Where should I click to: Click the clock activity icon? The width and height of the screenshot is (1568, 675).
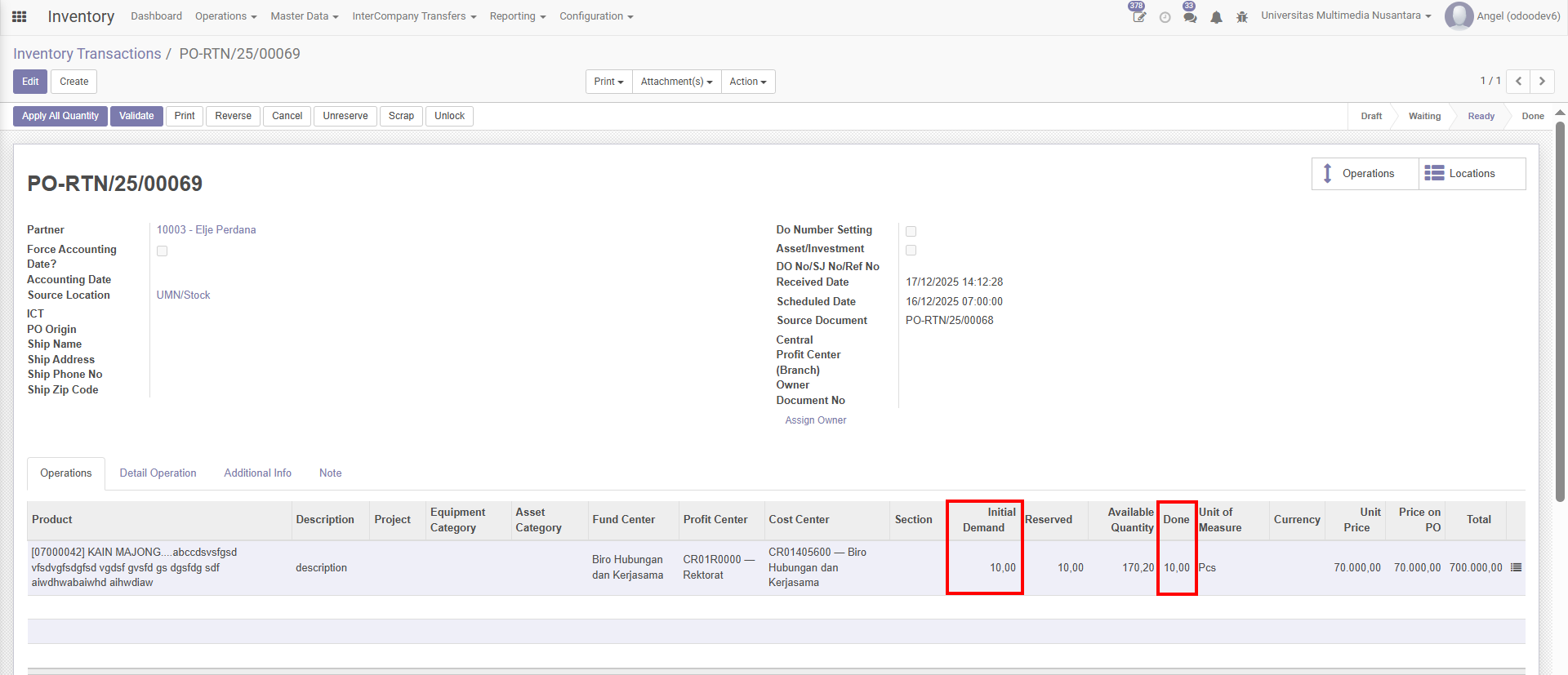[1165, 17]
